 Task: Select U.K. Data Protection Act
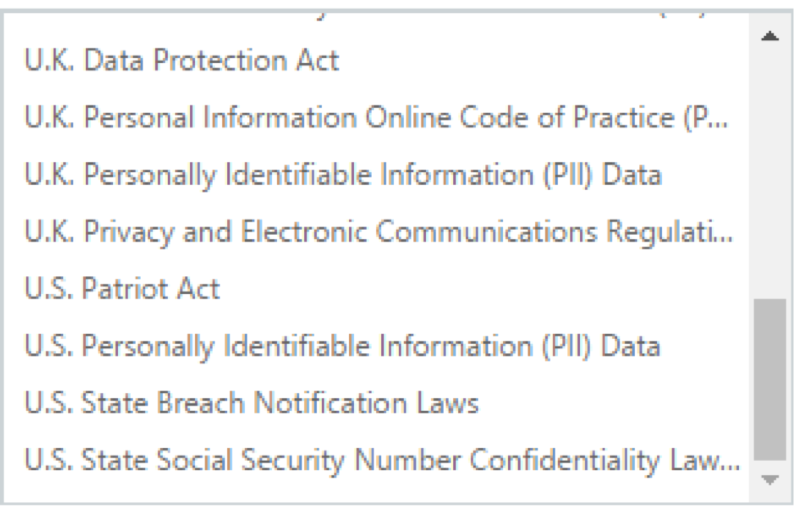180,61
